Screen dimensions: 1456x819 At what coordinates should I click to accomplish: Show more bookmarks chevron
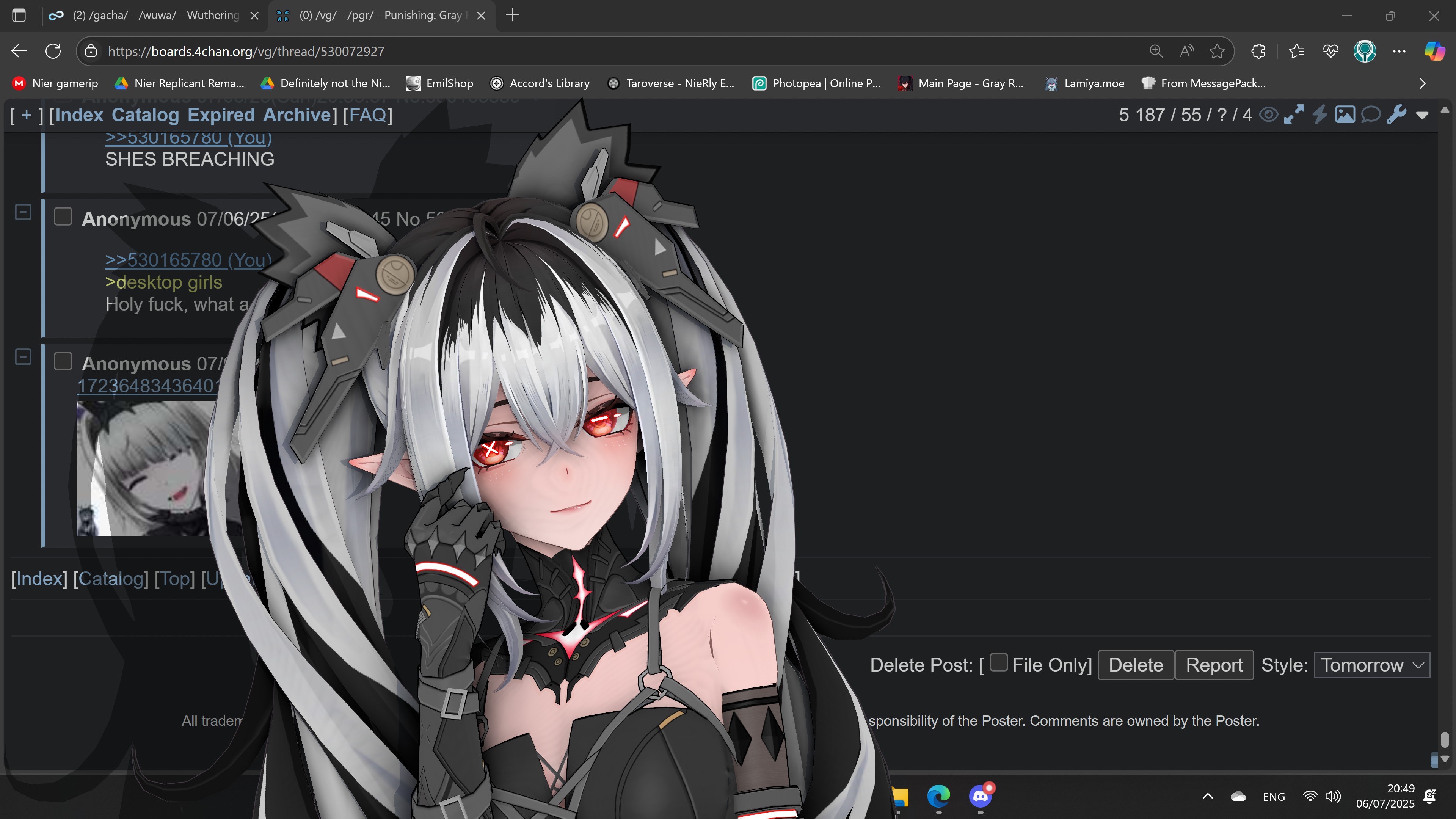click(1423, 84)
